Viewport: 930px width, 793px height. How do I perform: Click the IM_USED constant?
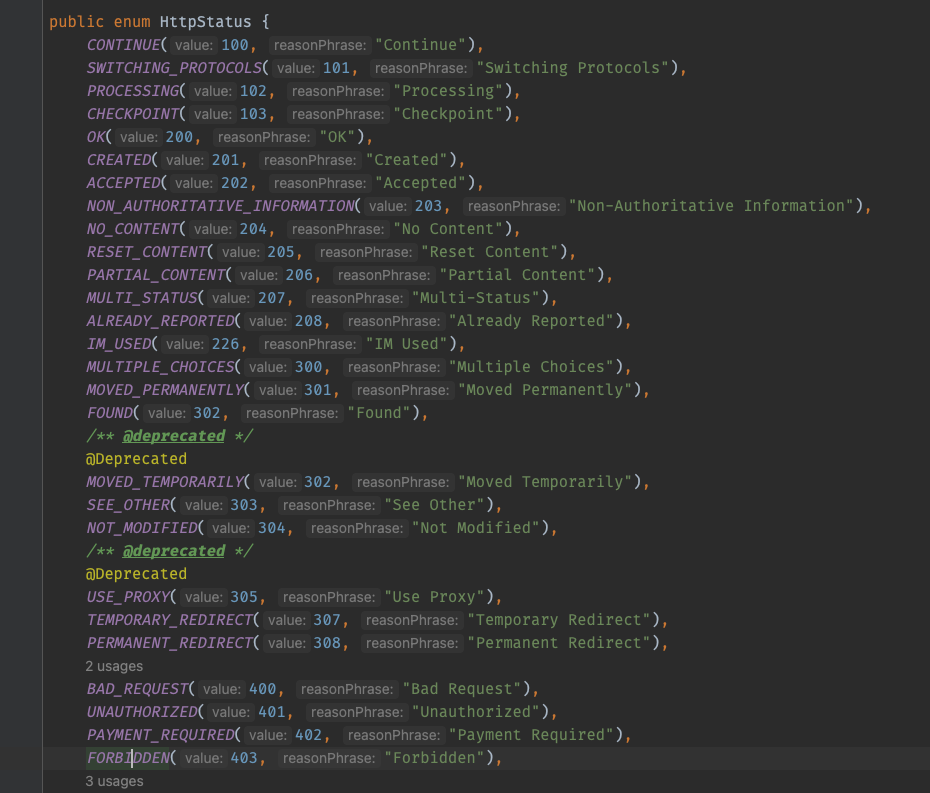pyautogui.click(x=119, y=344)
